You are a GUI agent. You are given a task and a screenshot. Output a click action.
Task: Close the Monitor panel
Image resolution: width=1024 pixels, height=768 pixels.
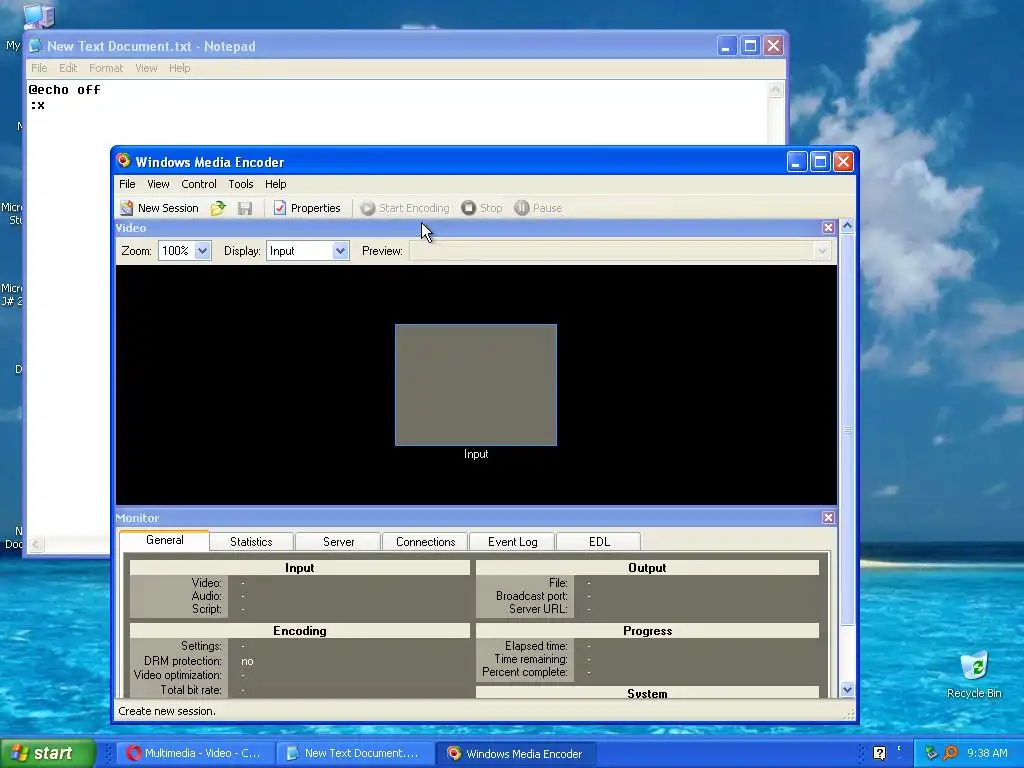828,517
